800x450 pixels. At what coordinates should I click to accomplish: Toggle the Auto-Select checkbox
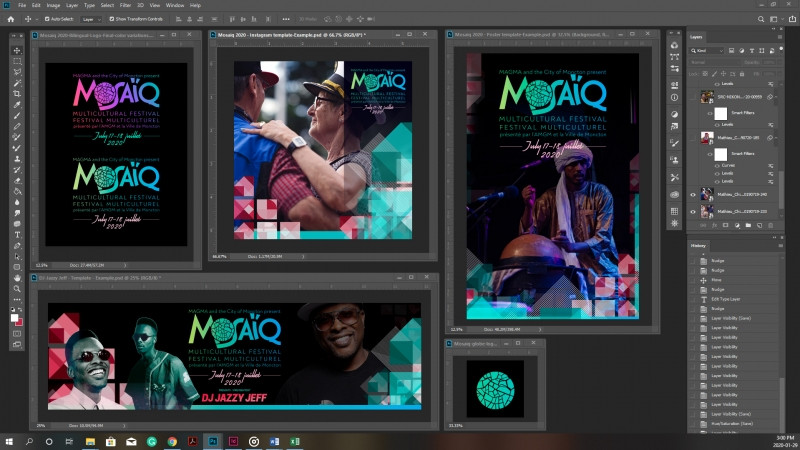pos(47,19)
